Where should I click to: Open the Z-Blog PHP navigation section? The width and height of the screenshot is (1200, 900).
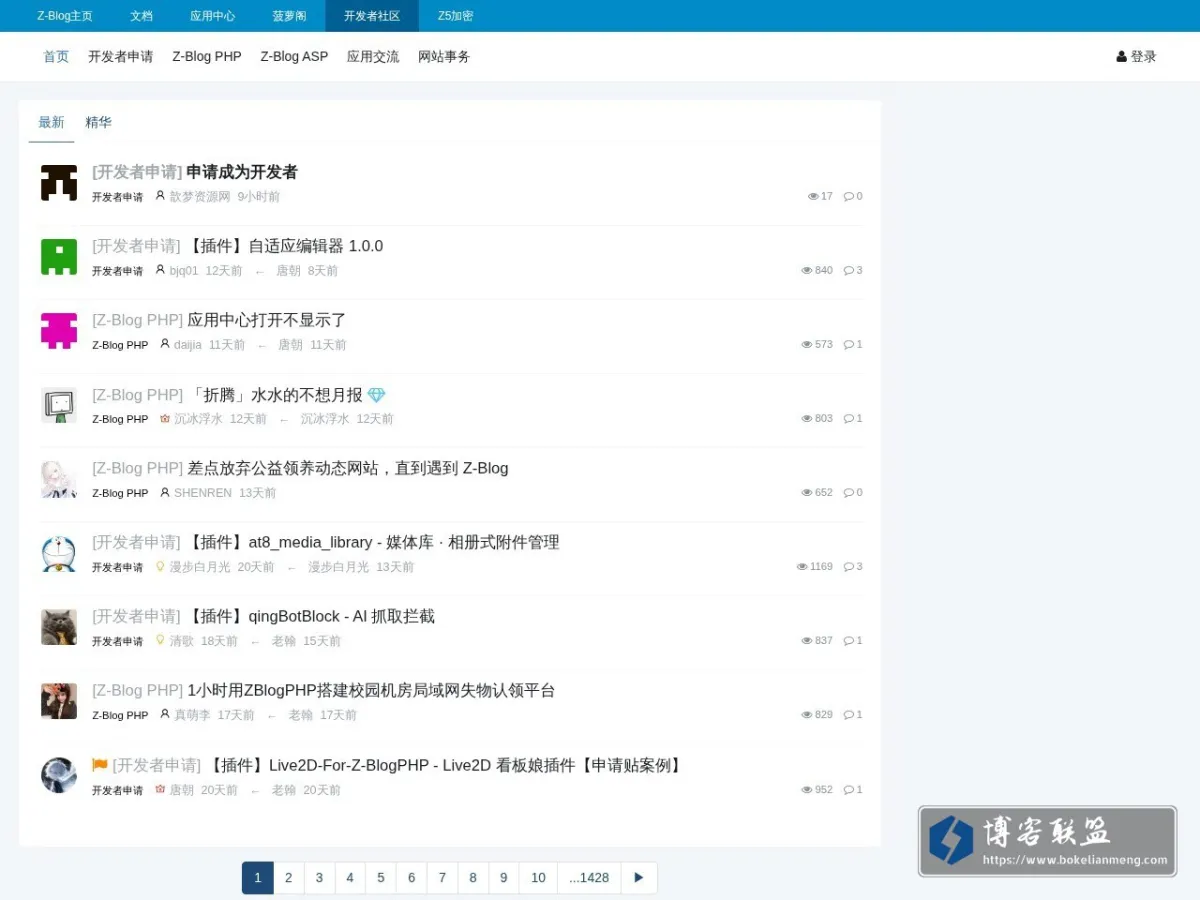(207, 57)
